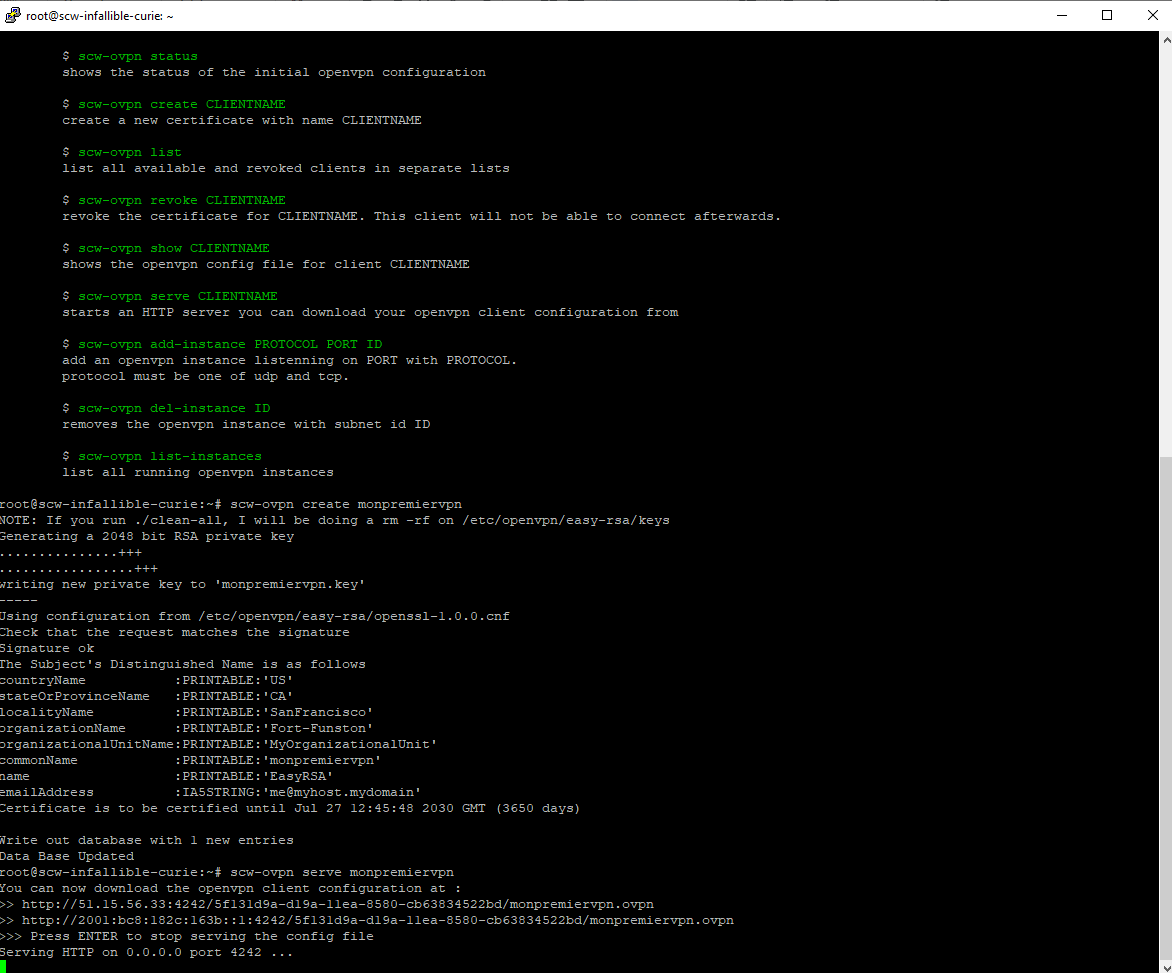This screenshot has height=973, width=1172.
Task: Click the scrollbar down arrow
Action: coord(1165,966)
